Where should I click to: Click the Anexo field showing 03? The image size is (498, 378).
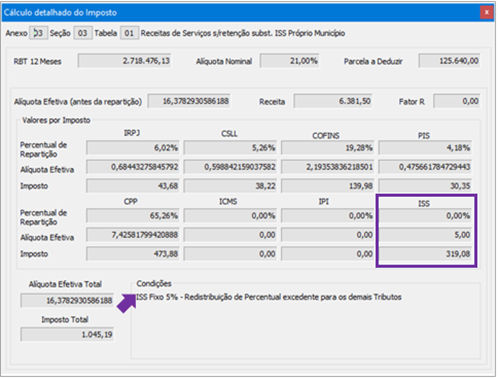click(38, 33)
